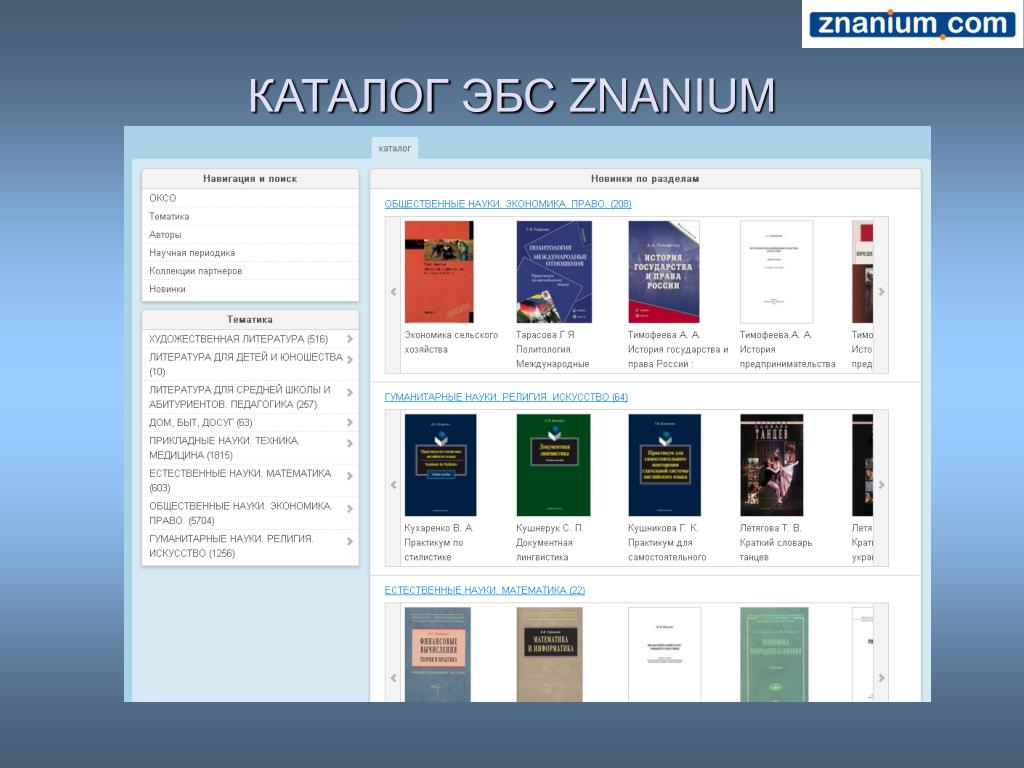
Task: Open Кушникова Практикум book cover
Action: pos(664,465)
